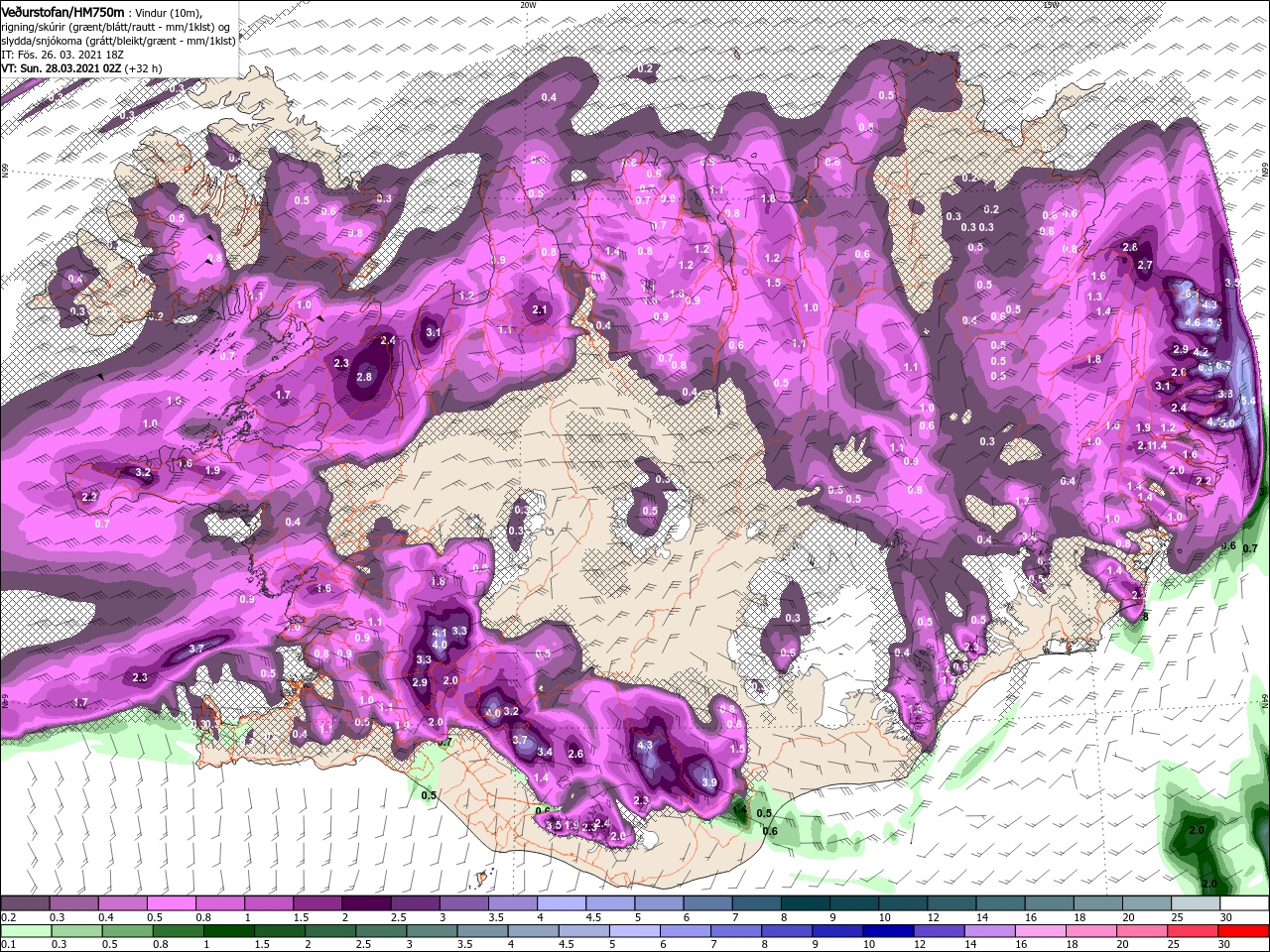Click the '0.1' label in the lower legend row
This screenshot has height=952, width=1270.
coord(7,945)
